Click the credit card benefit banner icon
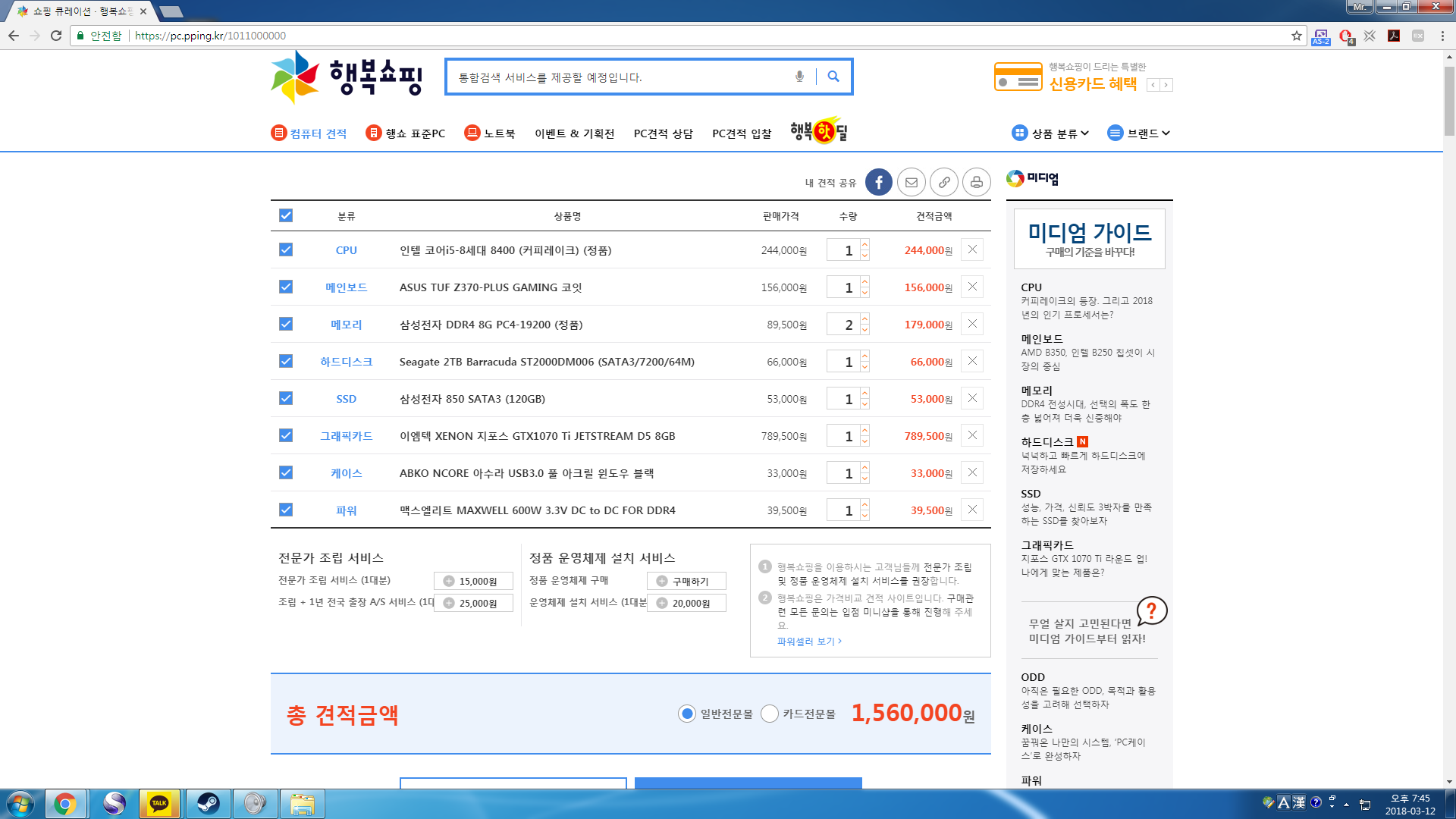Image resolution: width=1456 pixels, height=819 pixels. coord(1018,77)
